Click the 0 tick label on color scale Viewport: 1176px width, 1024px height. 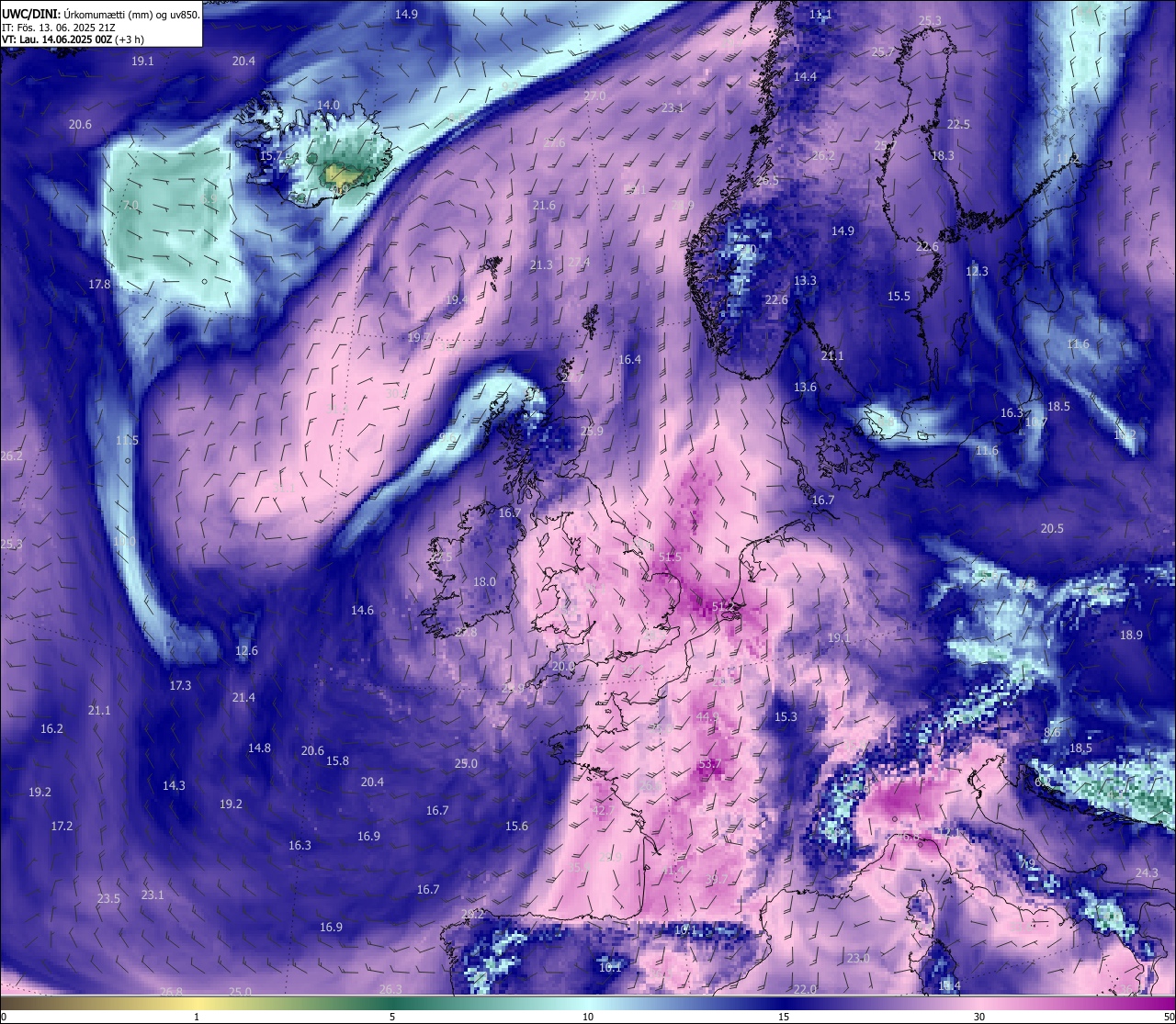click(x=4, y=1017)
